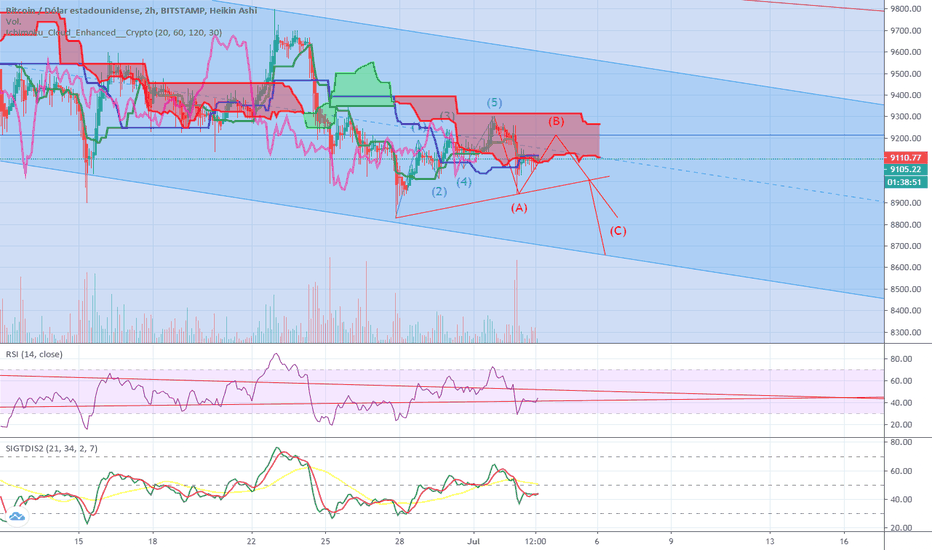Select the blue (2) wave label
This screenshot has width=932, height=550.
[439, 191]
